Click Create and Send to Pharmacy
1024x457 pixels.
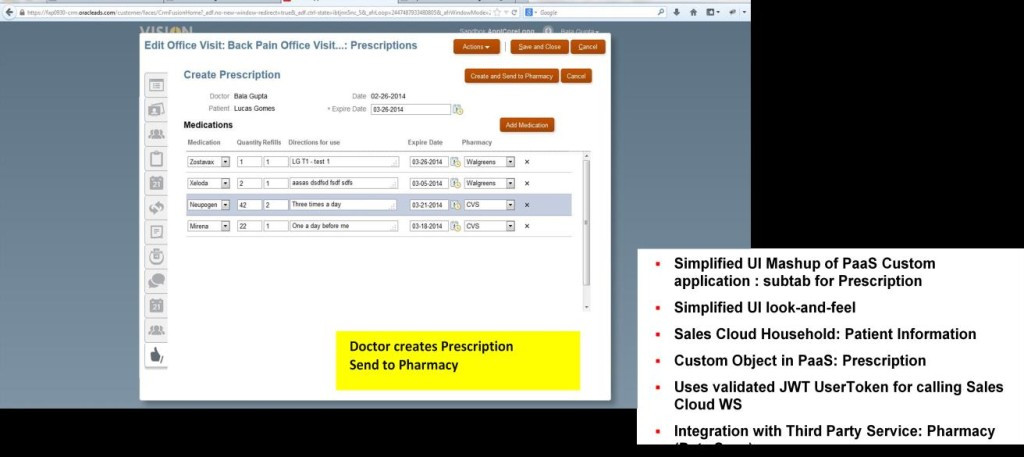511,76
